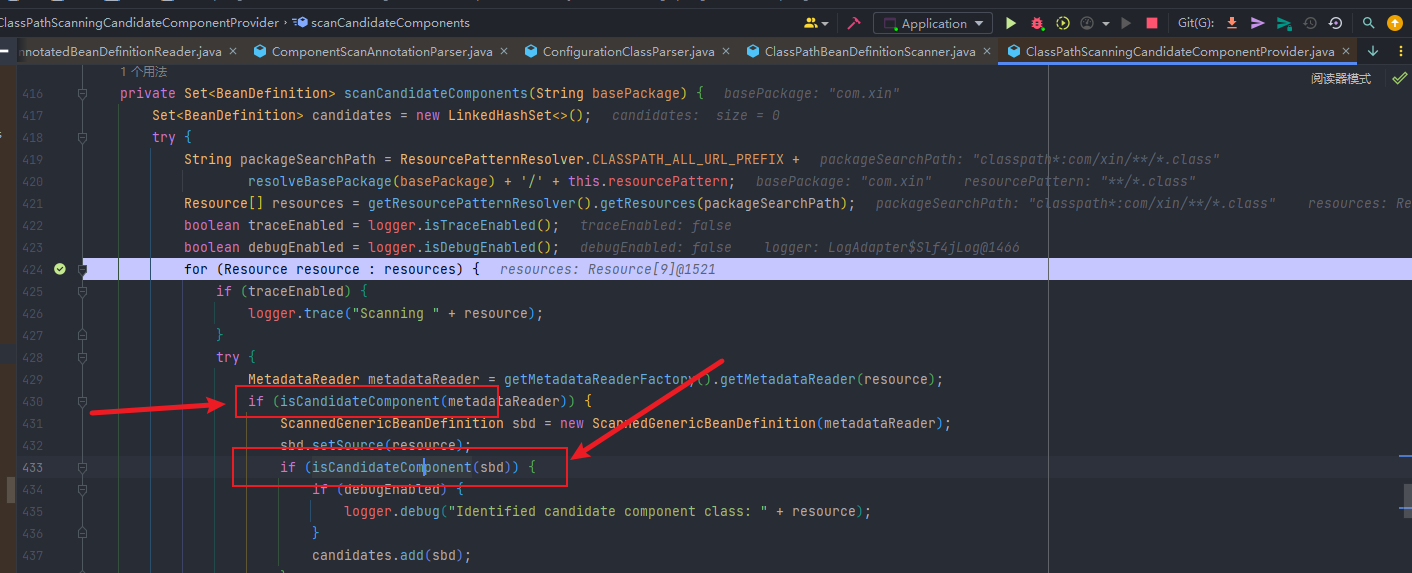
Task: Build the project with the hammer icon
Action: coord(853,23)
